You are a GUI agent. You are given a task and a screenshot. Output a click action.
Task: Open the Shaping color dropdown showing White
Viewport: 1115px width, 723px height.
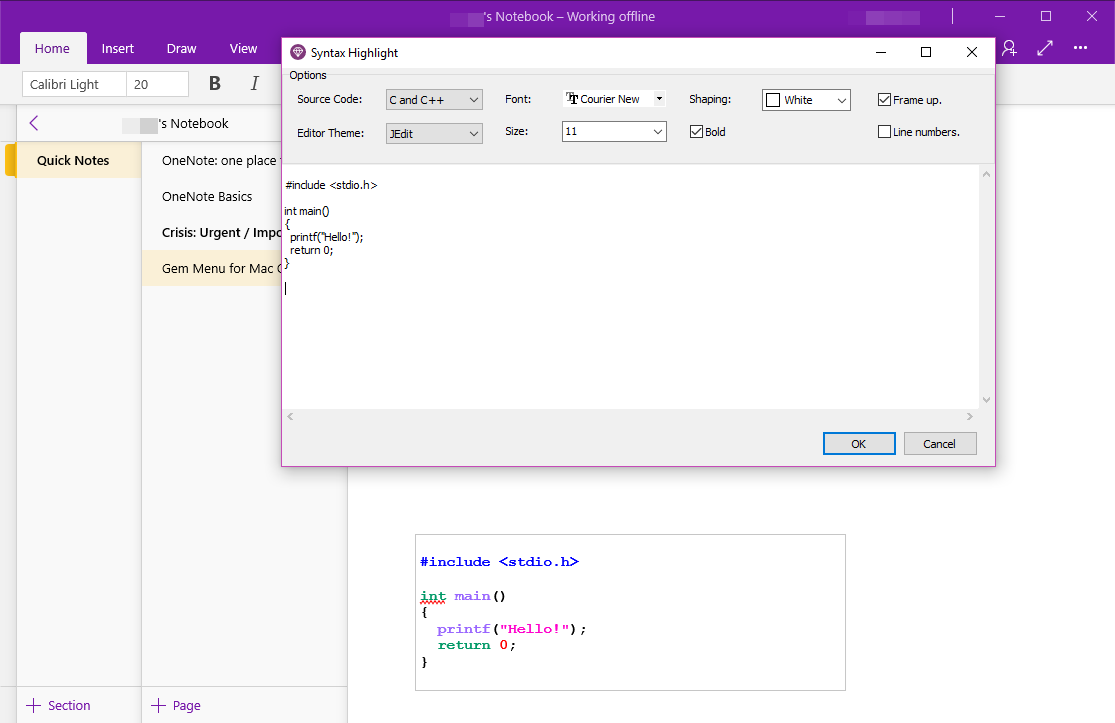[806, 100]
